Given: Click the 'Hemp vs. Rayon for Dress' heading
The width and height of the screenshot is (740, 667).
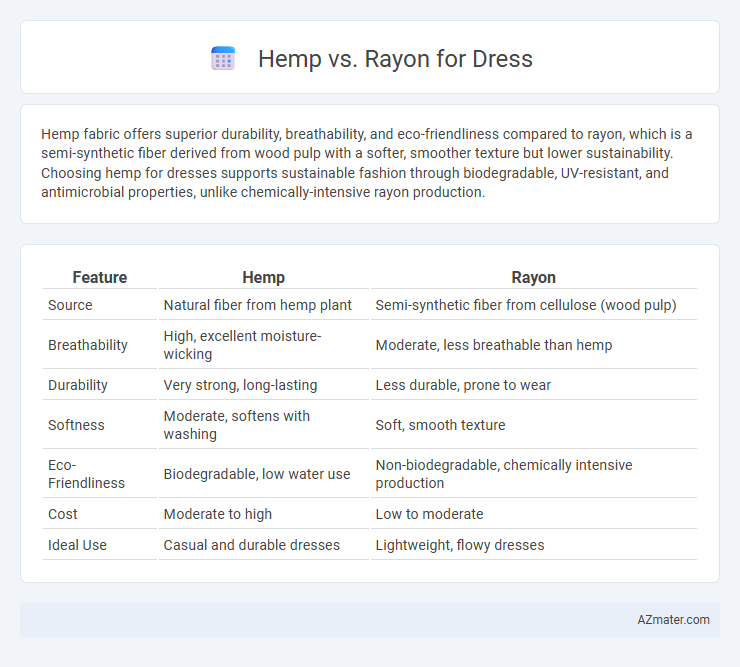Looking at the screenshot, I should (x=395, y=59).
